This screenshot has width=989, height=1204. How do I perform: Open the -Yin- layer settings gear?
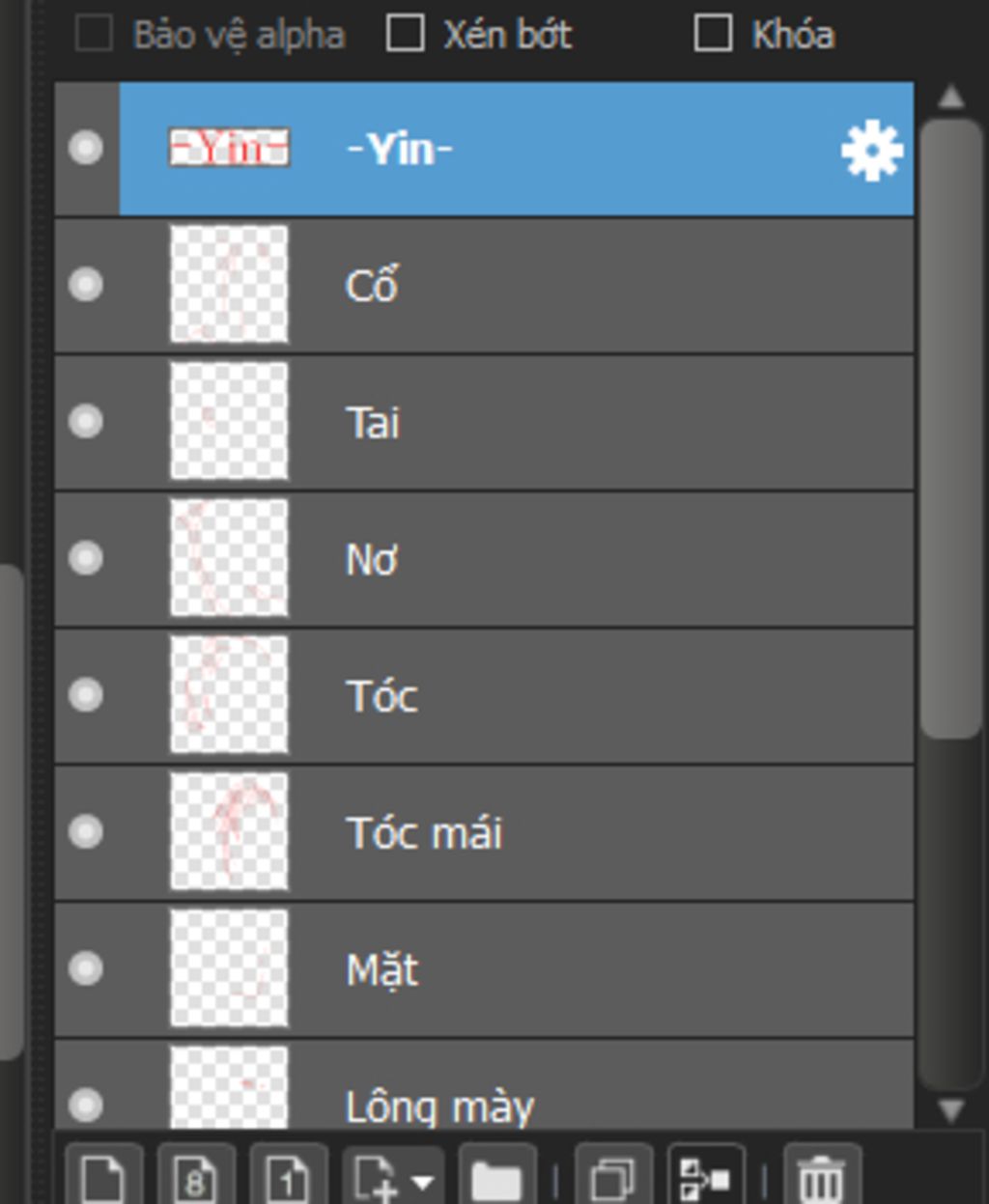point(872,151)
